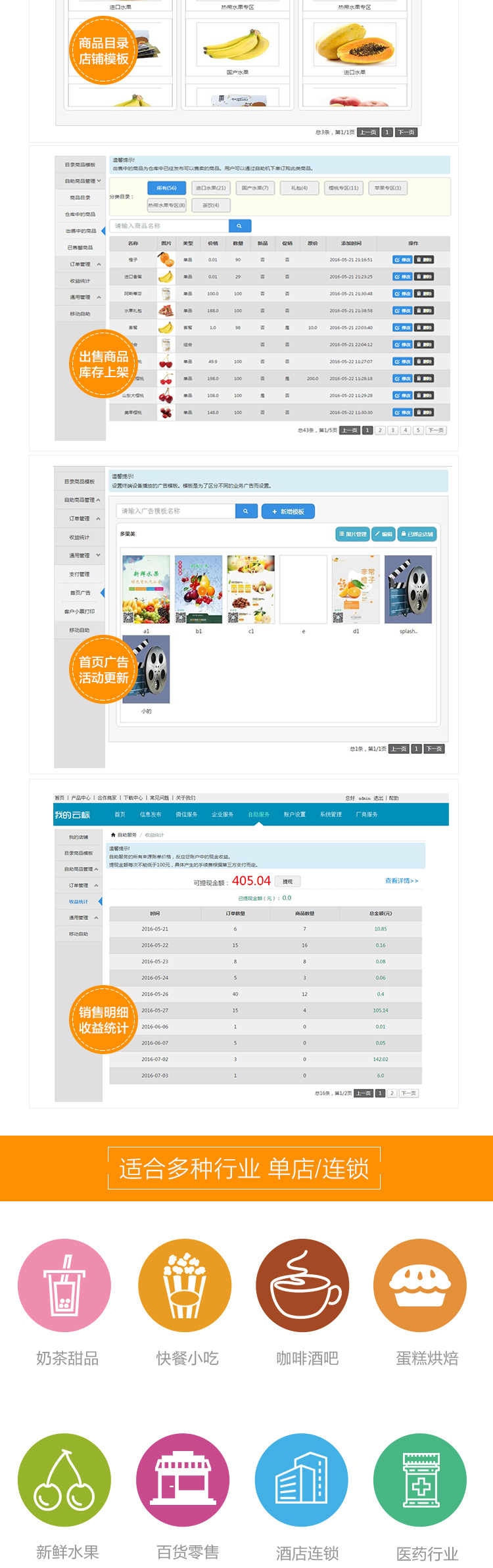Click the cake bakery icon
This screenshot has width=493, height=1568.
[420, 1285]
